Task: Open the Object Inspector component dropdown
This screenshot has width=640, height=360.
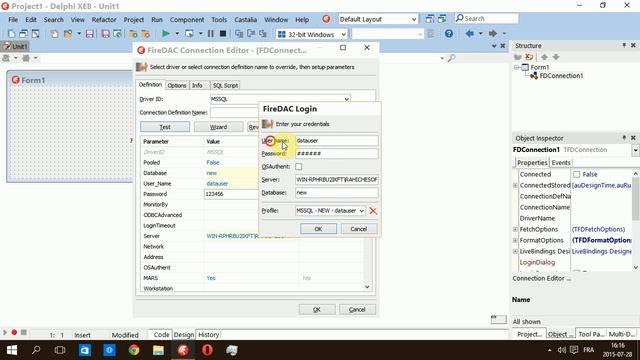Action: coord(636,150)
